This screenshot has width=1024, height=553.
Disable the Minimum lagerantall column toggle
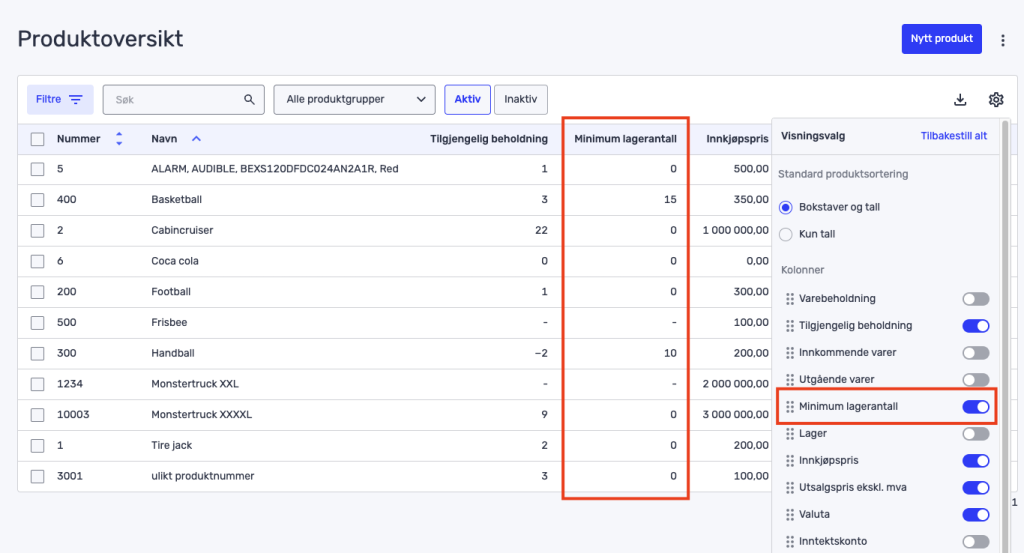pos(975,407)
